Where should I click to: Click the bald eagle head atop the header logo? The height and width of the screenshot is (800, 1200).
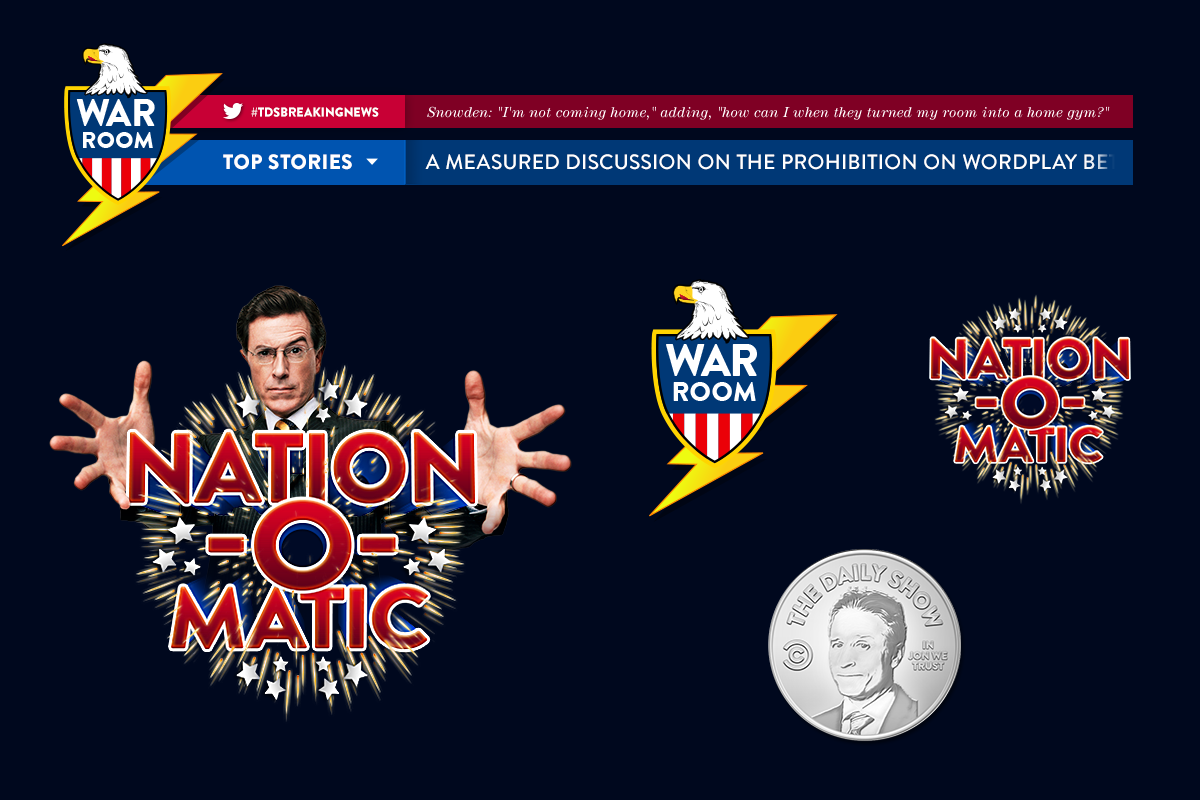(x=107, y=68)
